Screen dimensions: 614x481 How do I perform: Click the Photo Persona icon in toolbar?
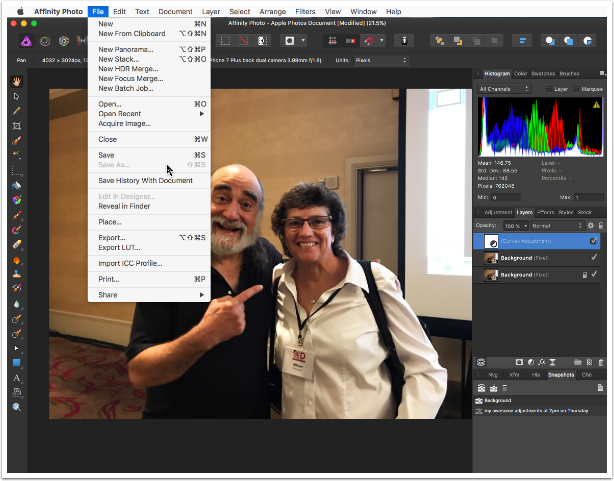pyautogui.click(x=26, y=41)
